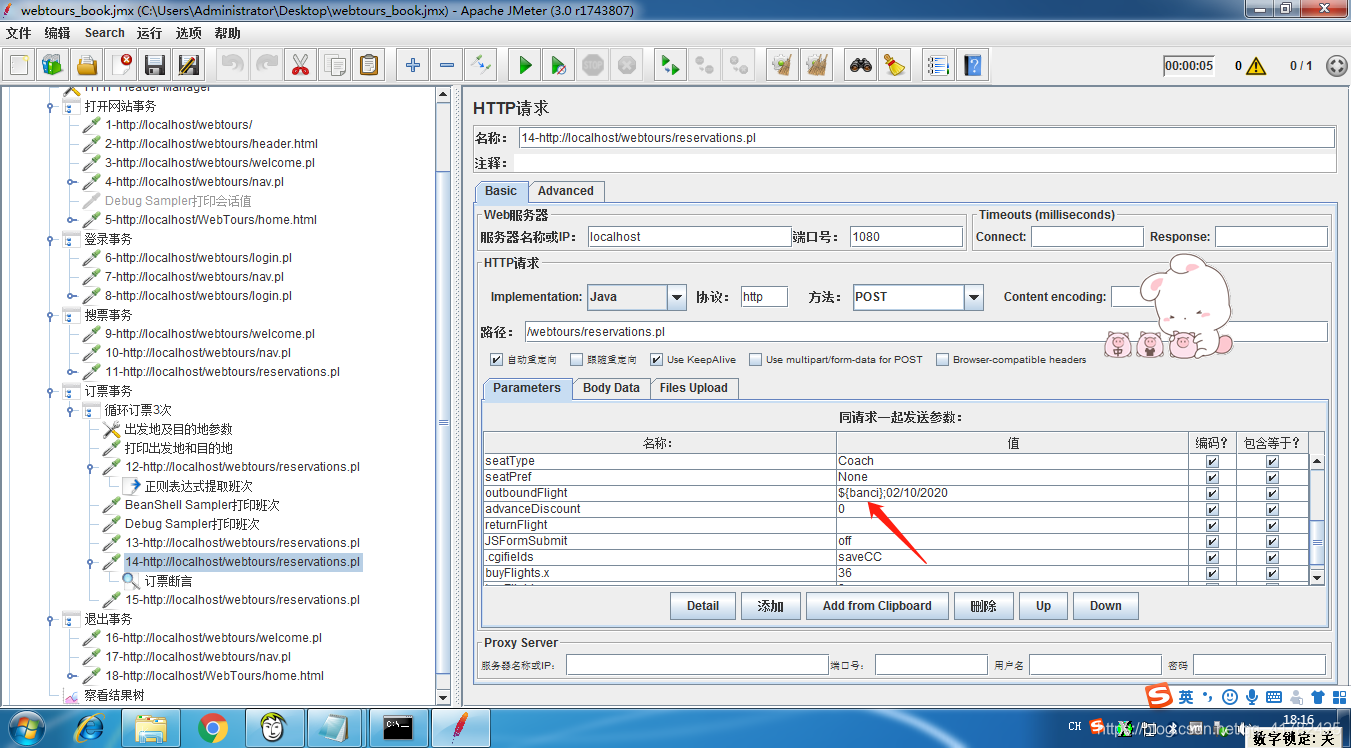Click the Copy toolbar icon
The image size is (1351, 748).
pos(334,66)
